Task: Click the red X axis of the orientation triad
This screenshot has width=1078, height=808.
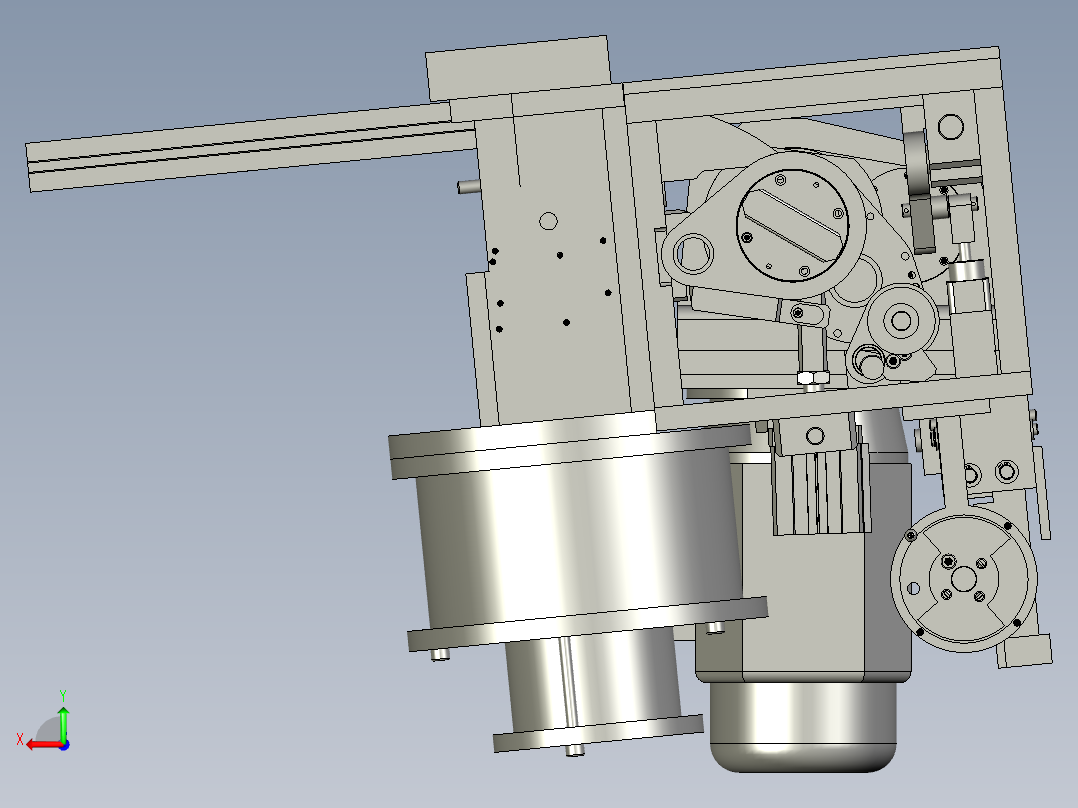Action: coord(43,745)
